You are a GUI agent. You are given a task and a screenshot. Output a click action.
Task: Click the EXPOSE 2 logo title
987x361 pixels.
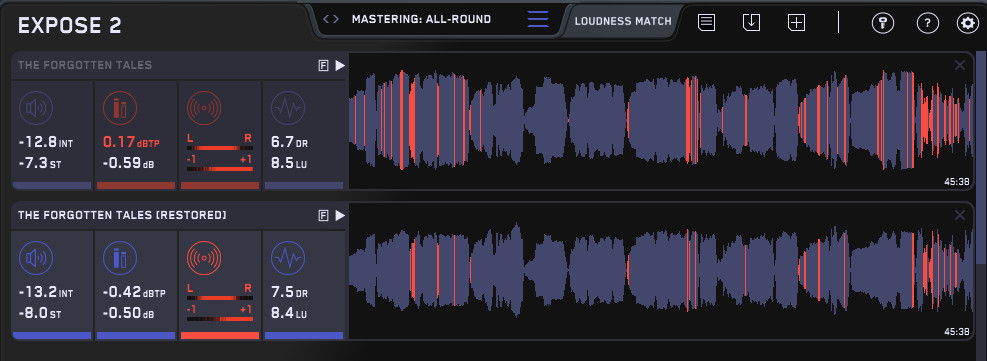(70, 26)
